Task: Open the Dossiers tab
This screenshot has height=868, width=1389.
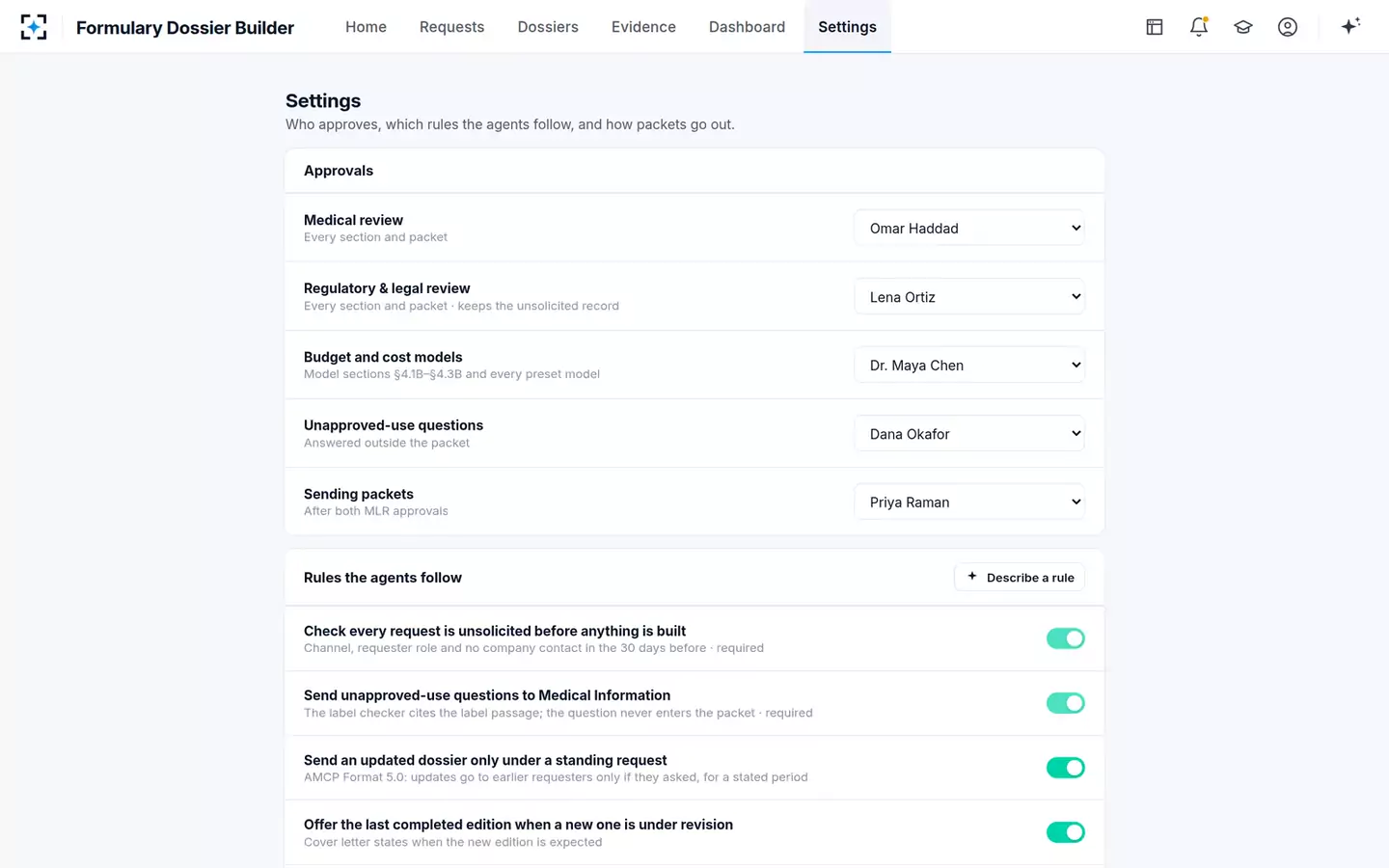Action: tap(548, 27)
